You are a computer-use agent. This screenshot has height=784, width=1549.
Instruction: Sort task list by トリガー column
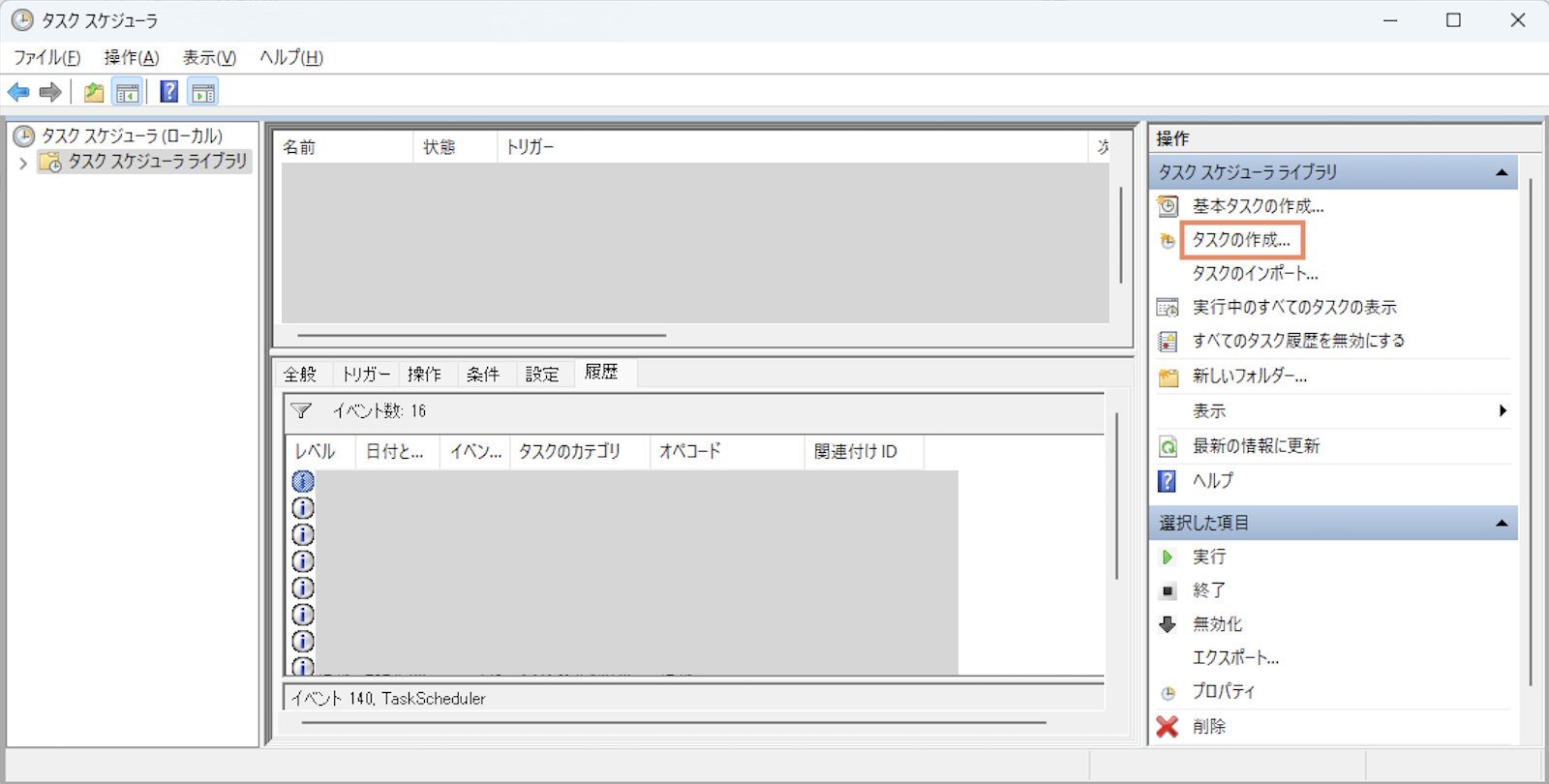pos(793,147)
